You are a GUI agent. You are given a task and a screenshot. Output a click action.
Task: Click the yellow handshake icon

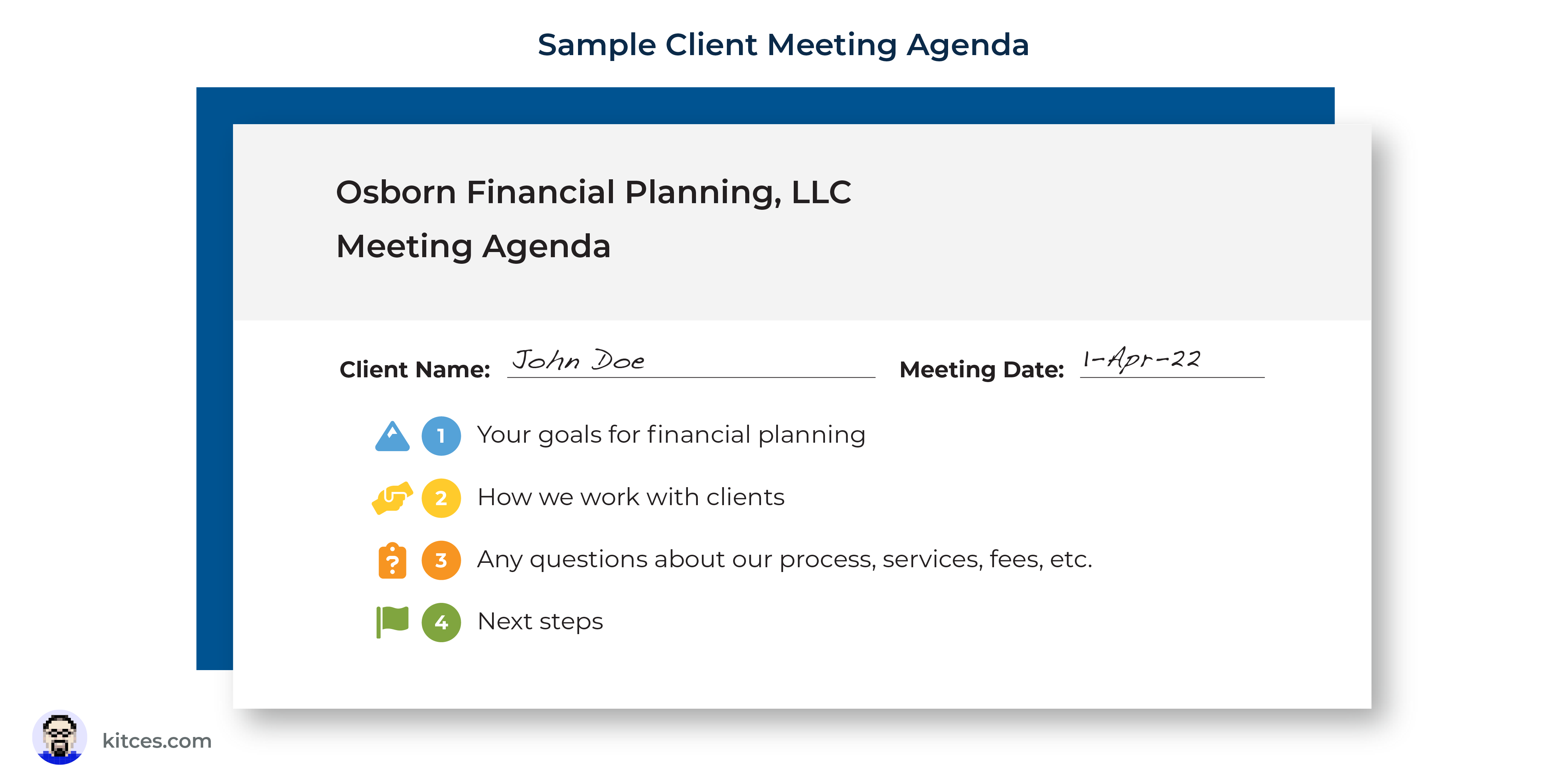(x=392, y=498)
